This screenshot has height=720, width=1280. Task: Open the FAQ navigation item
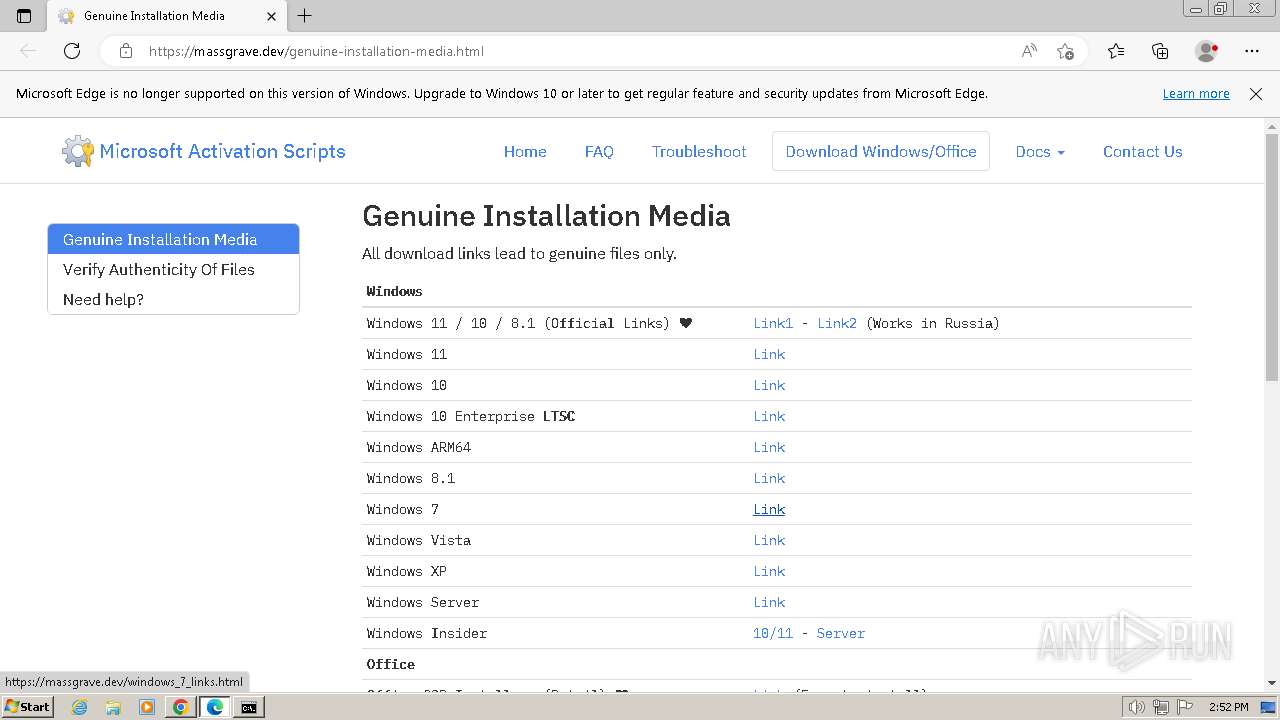click(599, 152)
